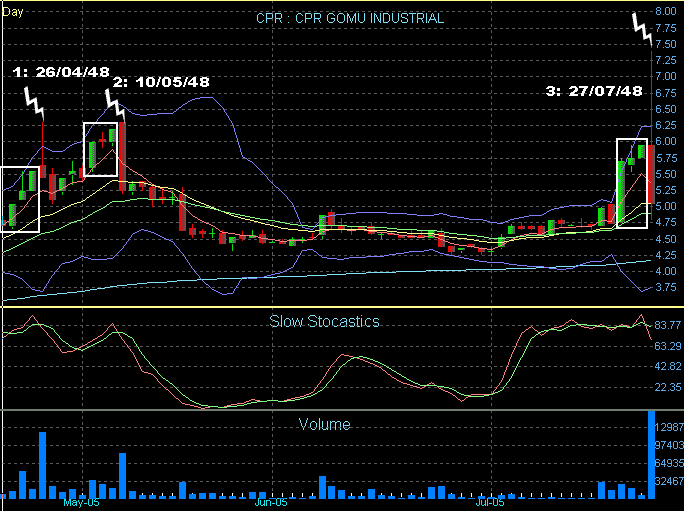The image size is (684, 511).
Task: Click the 4.75 price axis label
Action: 666,223
